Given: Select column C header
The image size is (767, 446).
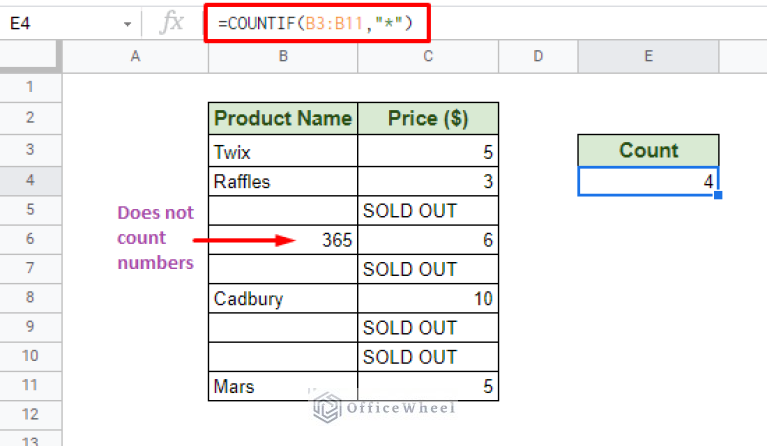Looking at the screenshot, I should click(428, 56).
